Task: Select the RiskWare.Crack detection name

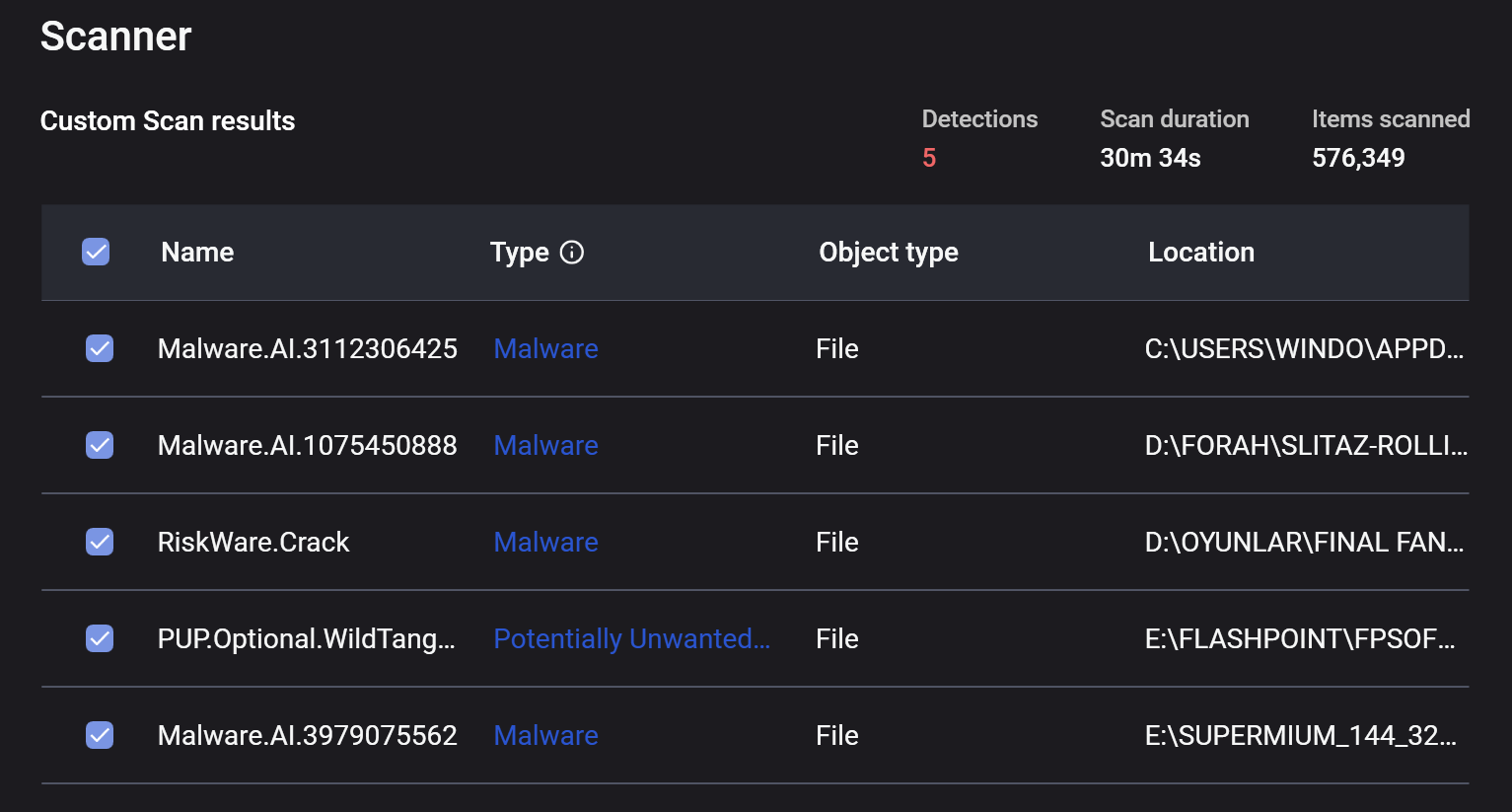Action: [x=253, y=542]
